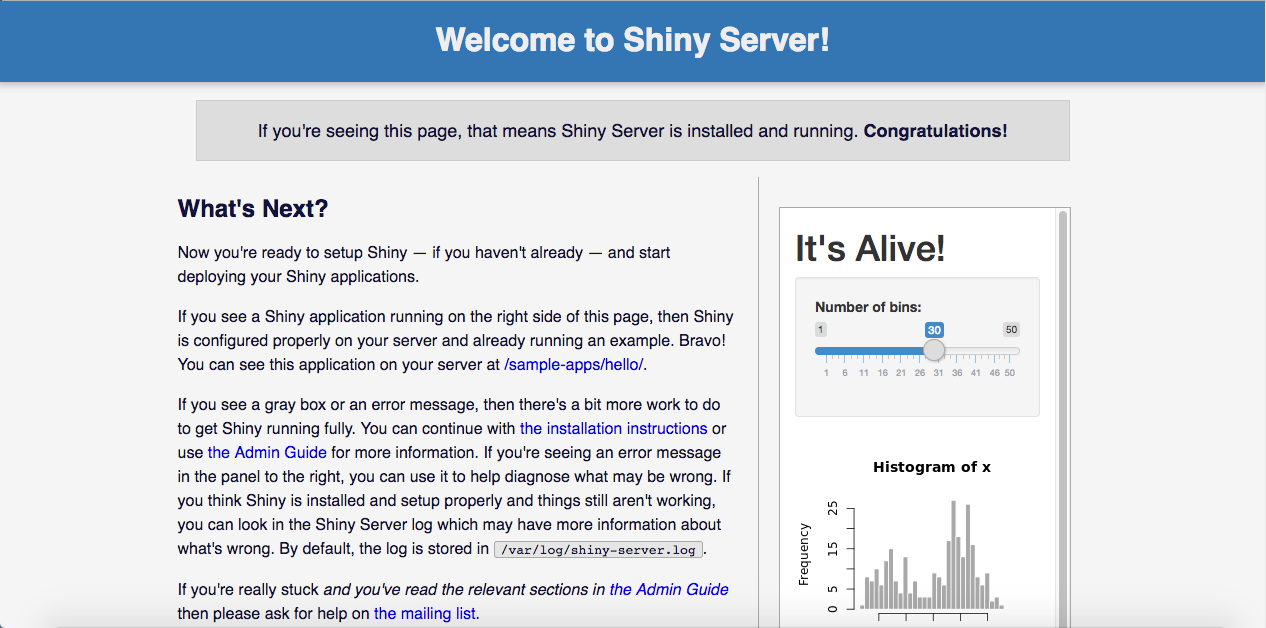Open the Admin Guide link after "or use"
Screen dimensions: 1266x628
pyautogui.click(x=267, y=453)
